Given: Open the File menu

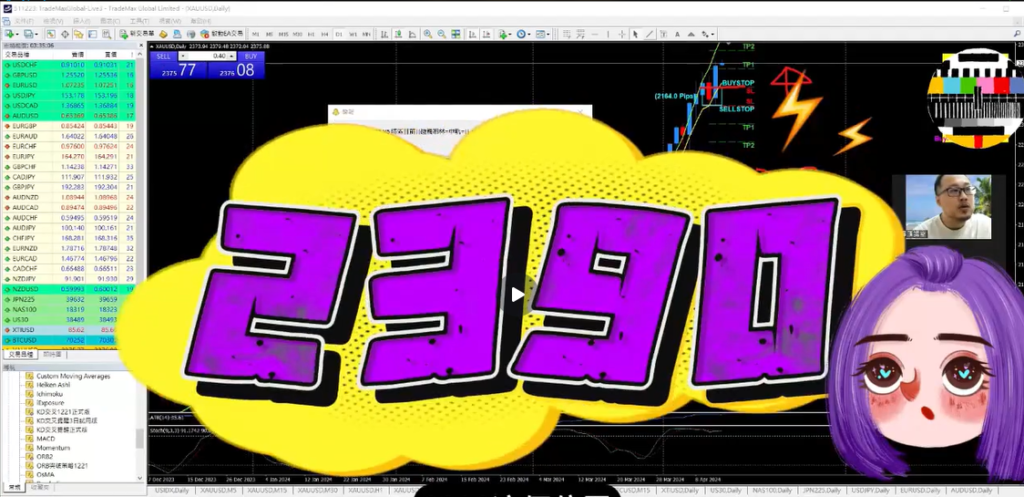Looking at the screenshot, I should 22,21.
